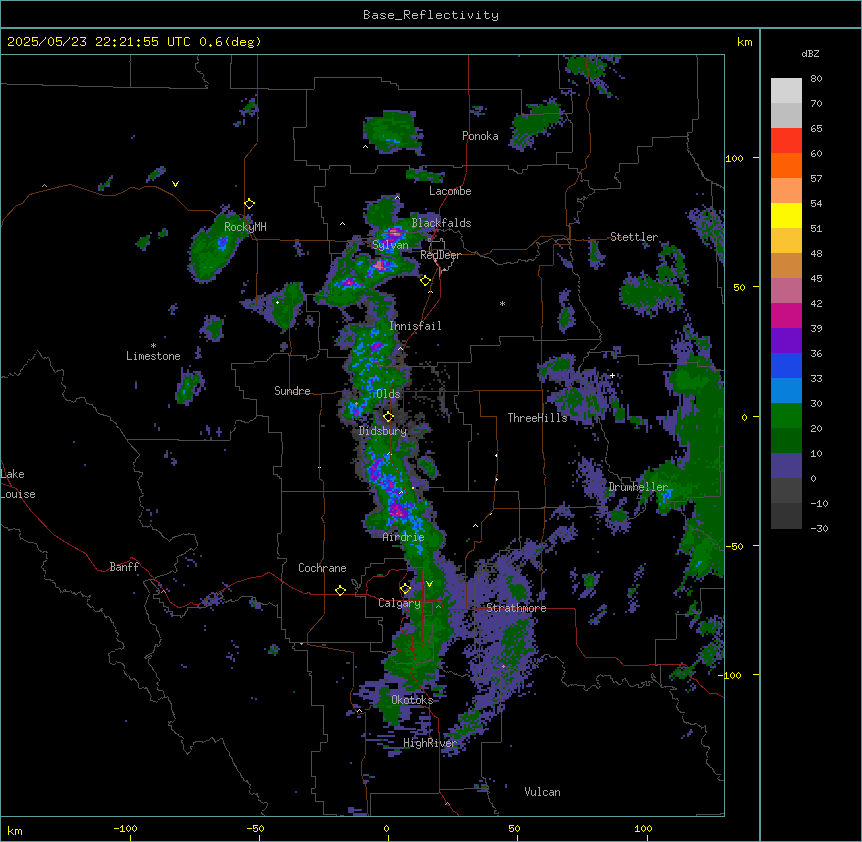This screenshot has width=862, height=842.
Task: Click the 80 value in the dBZ legend
Action: coord(816,79)
